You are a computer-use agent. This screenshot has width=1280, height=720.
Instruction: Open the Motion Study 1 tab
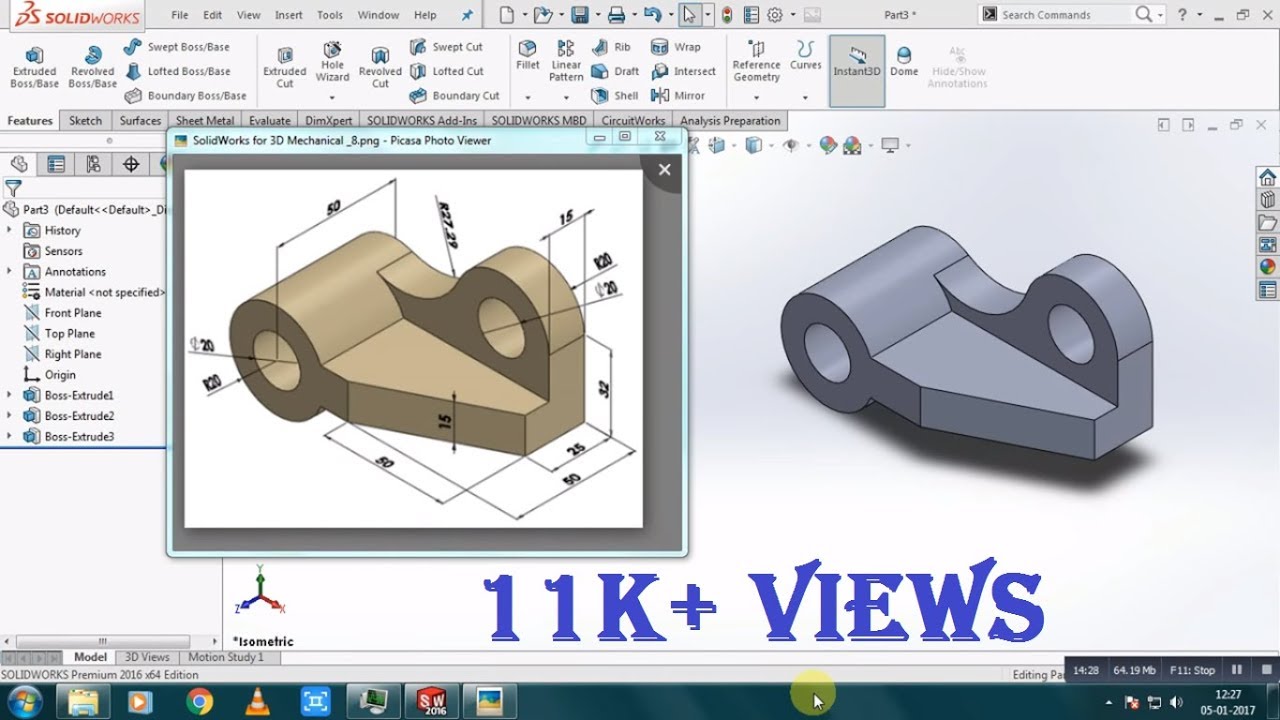click(226, 657)
